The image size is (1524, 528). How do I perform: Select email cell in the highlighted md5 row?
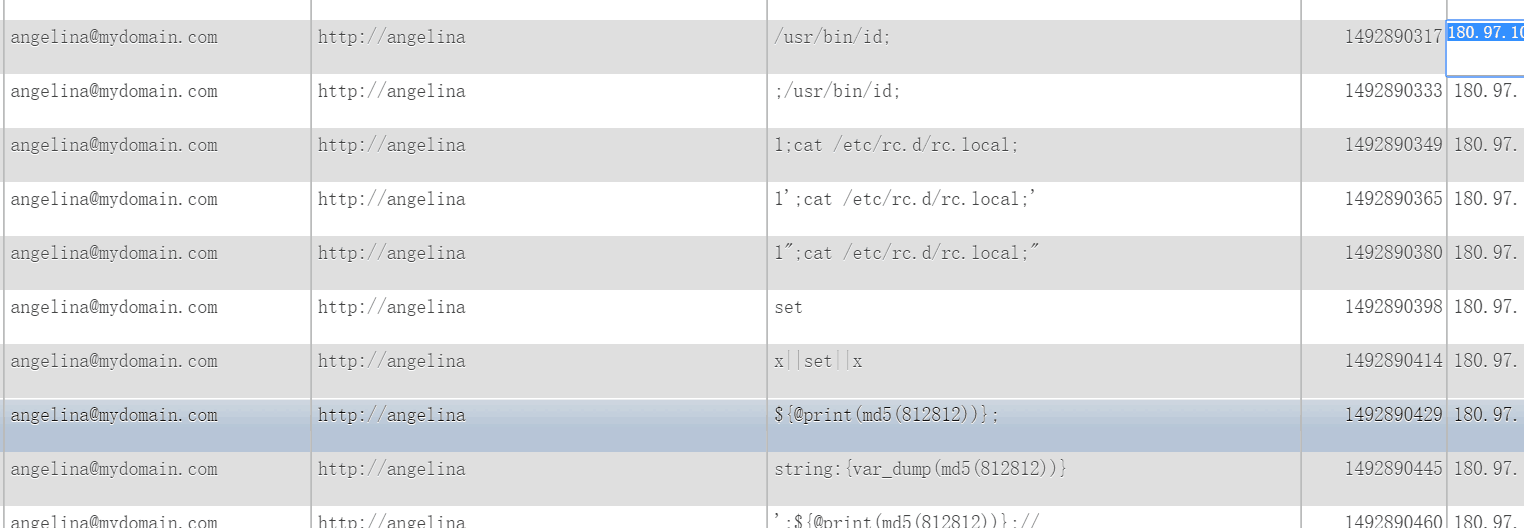click(x=157, y=425)
